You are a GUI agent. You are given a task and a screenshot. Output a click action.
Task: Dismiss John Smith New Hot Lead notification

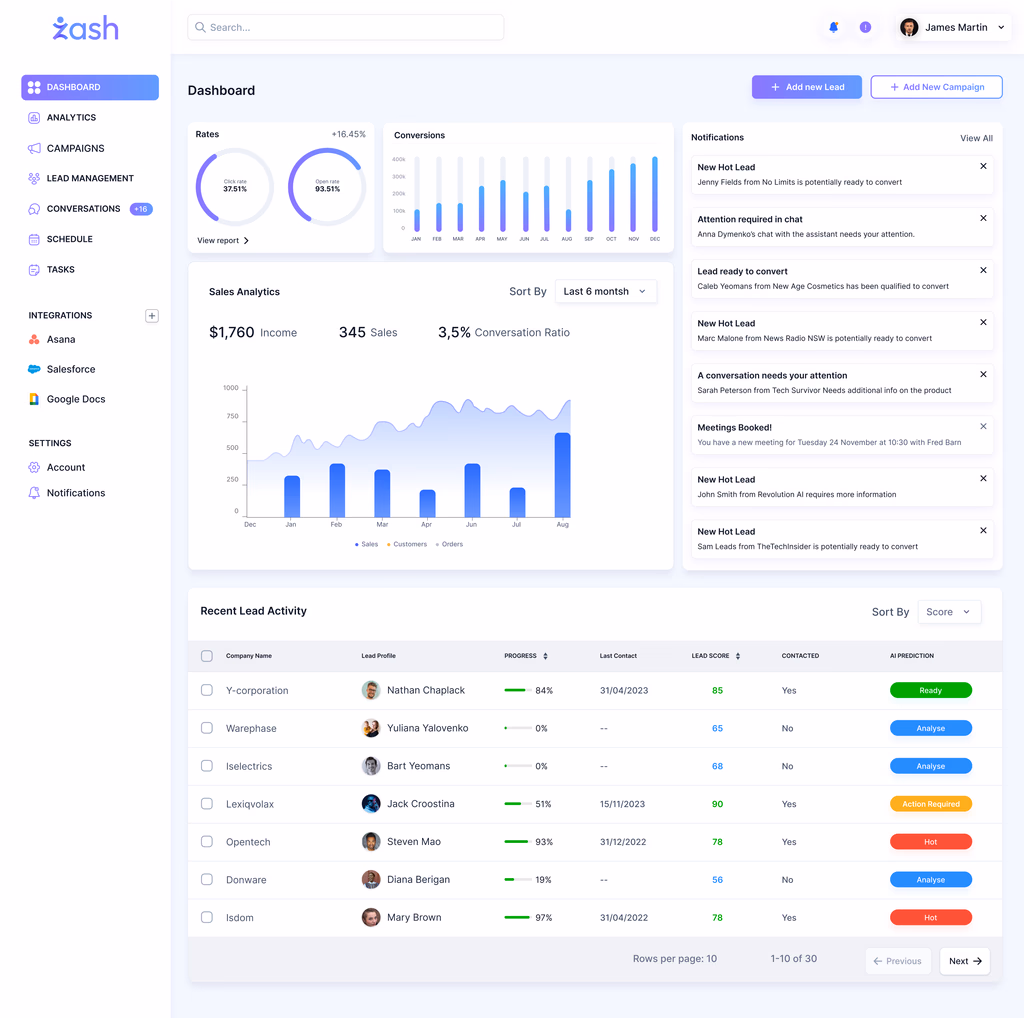click(x=983, y=479)
